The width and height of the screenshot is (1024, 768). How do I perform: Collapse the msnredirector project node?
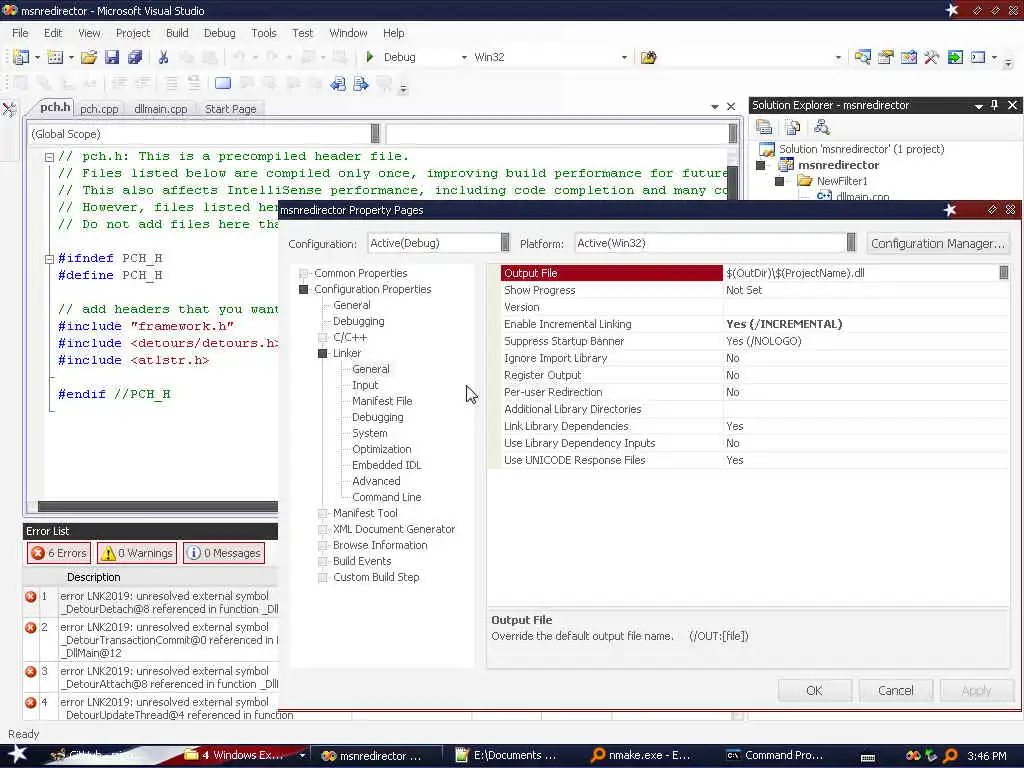[761, 165]
